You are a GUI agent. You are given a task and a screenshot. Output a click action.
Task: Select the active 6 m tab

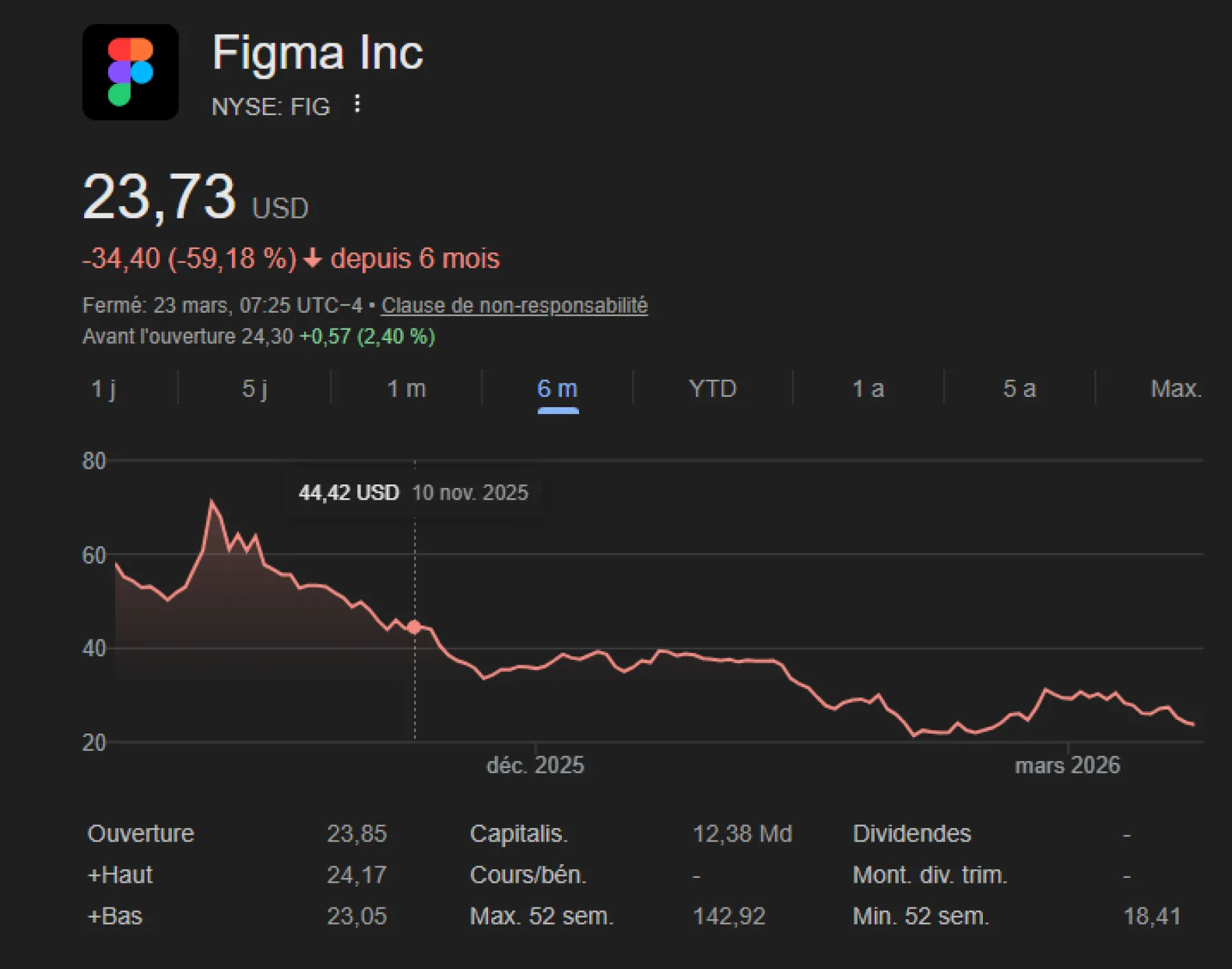(559, 388)
